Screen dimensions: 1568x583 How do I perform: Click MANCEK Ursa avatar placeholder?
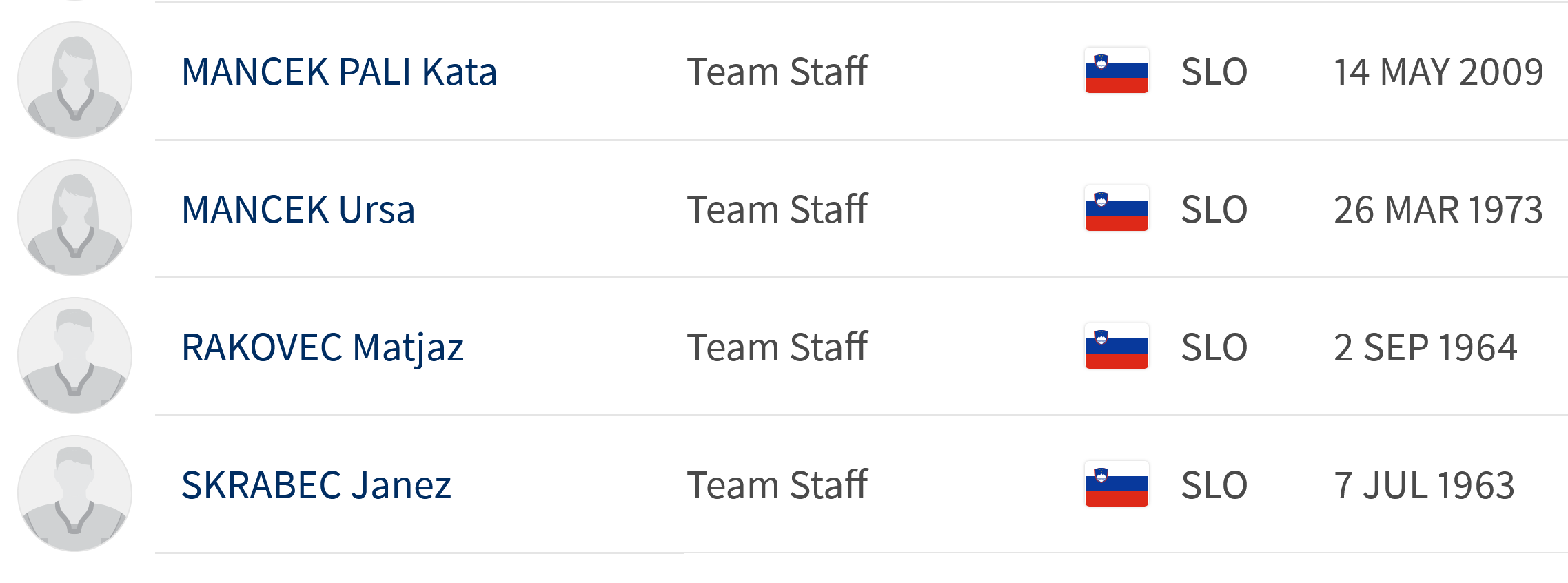(74, 218)
